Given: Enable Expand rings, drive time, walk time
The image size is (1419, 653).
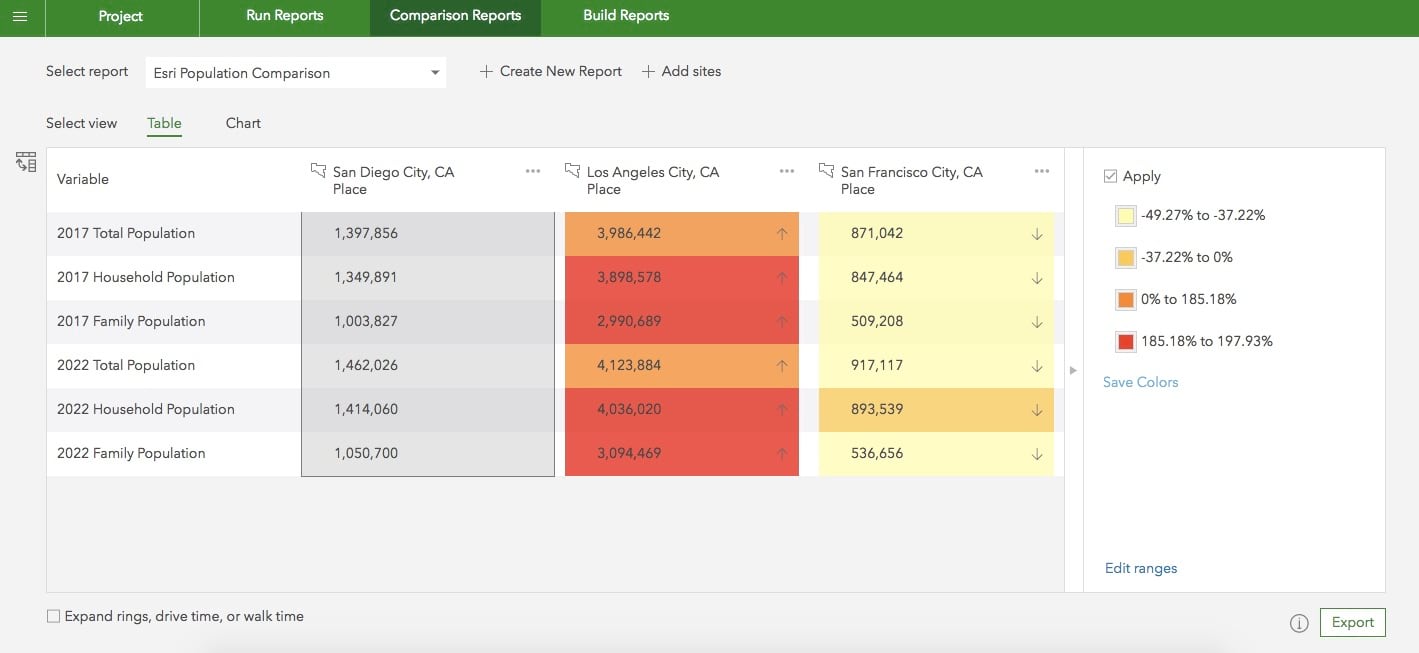Looking at the screenshot, I should tap(54, 617).
